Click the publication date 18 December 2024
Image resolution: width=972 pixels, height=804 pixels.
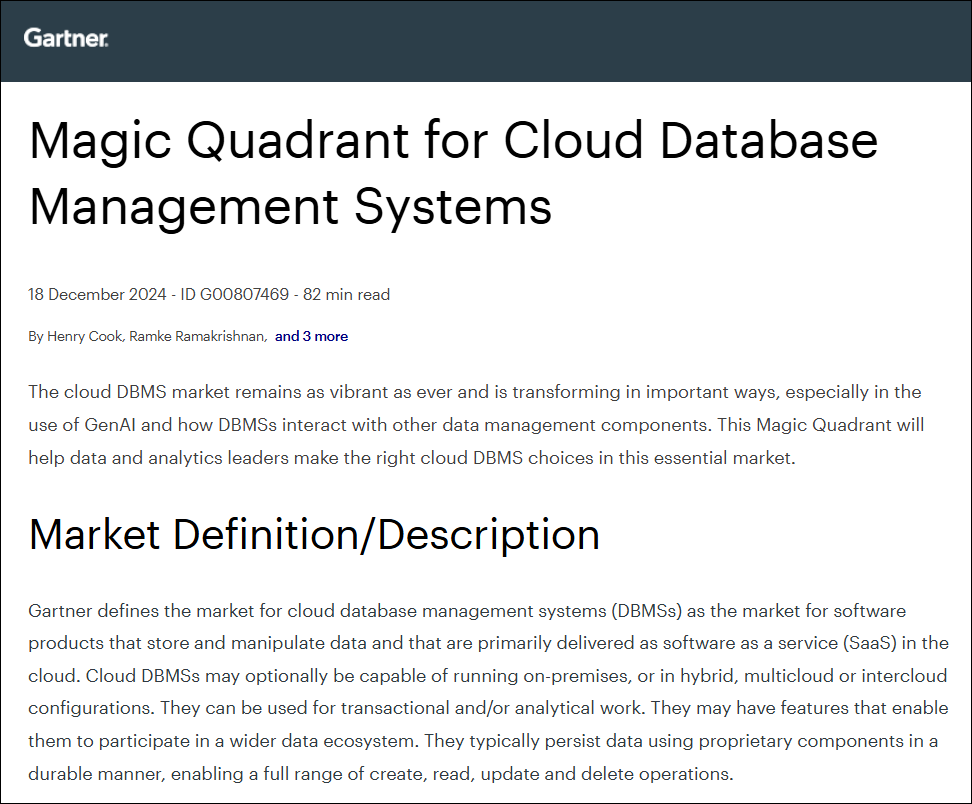coord(97,295)
